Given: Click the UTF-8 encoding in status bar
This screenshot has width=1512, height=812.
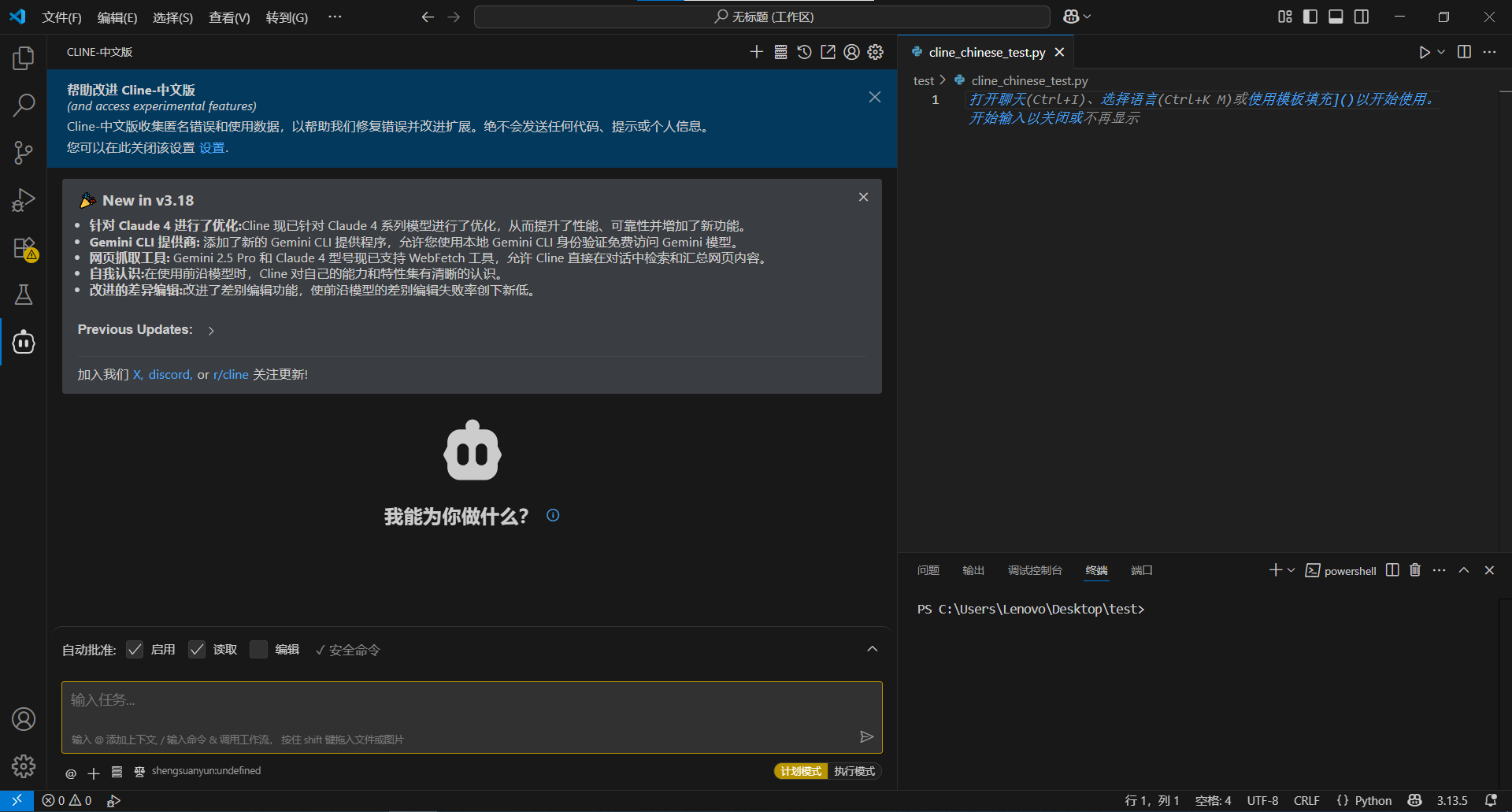Looking at the screenshot, I should tap(1262, 800).
